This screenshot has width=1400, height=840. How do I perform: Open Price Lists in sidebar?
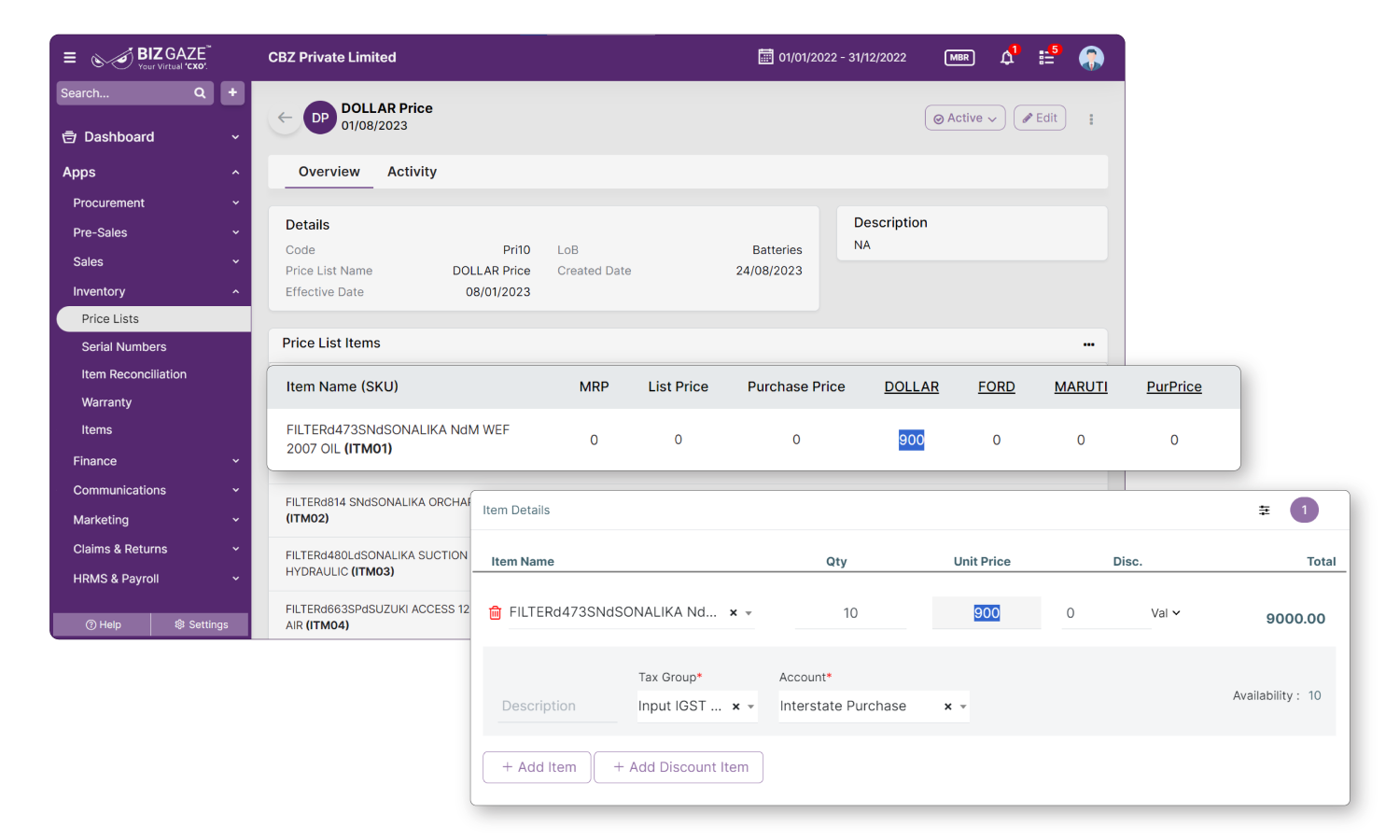[x=153, y=319]
